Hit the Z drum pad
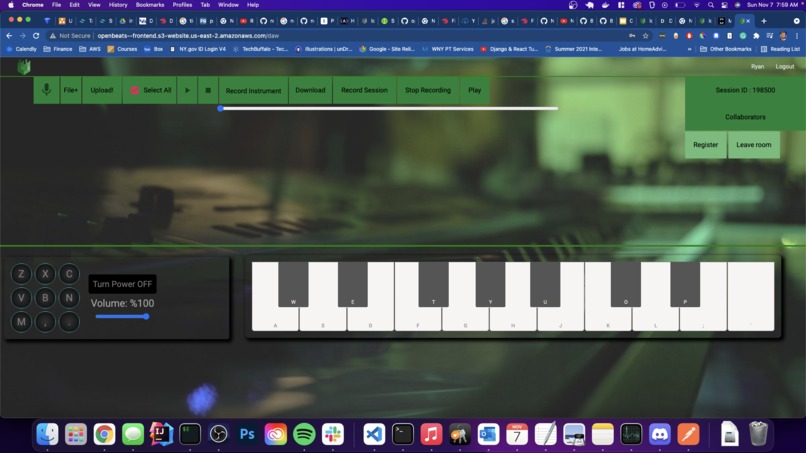The width and height of the screenshot is (806, 453). tap(21, 274)
